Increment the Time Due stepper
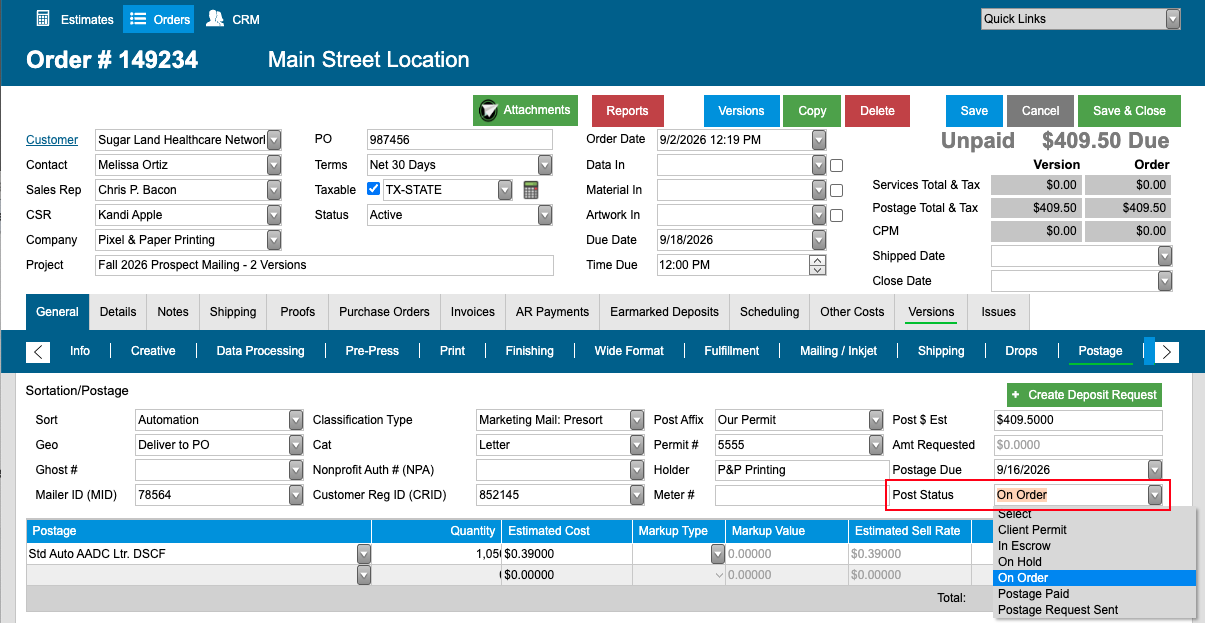 [818, 260]
